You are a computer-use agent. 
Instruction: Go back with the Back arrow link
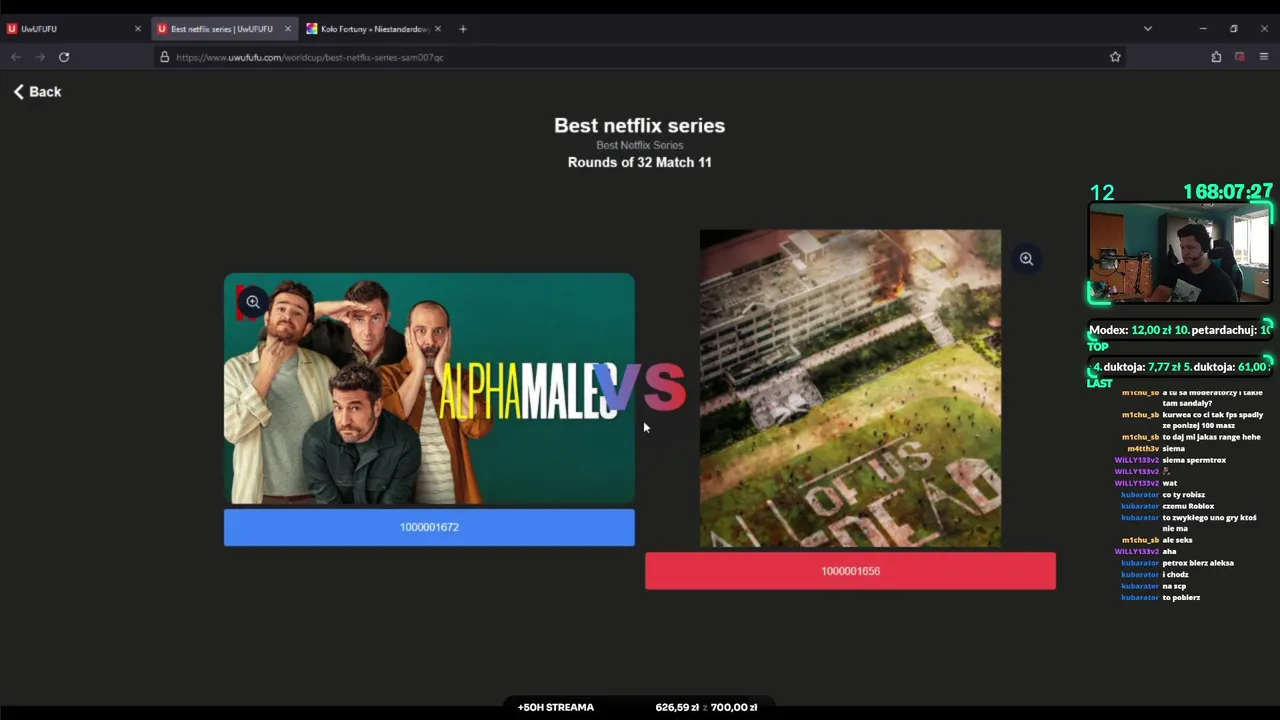tap(37, 92)
